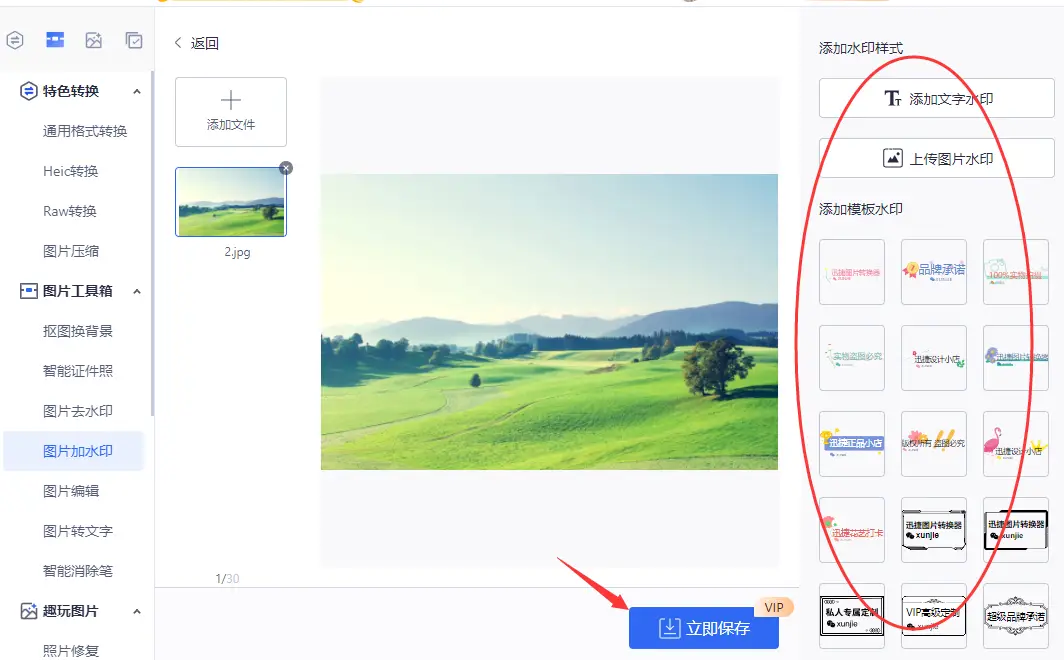
Task: Click 添加文字水印 button
Action: [936, 99]
